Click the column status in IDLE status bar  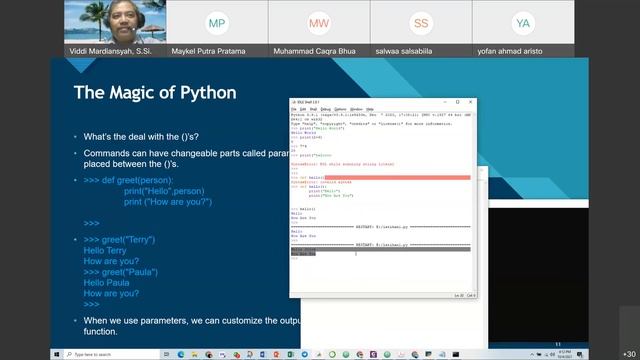[471, 295]
